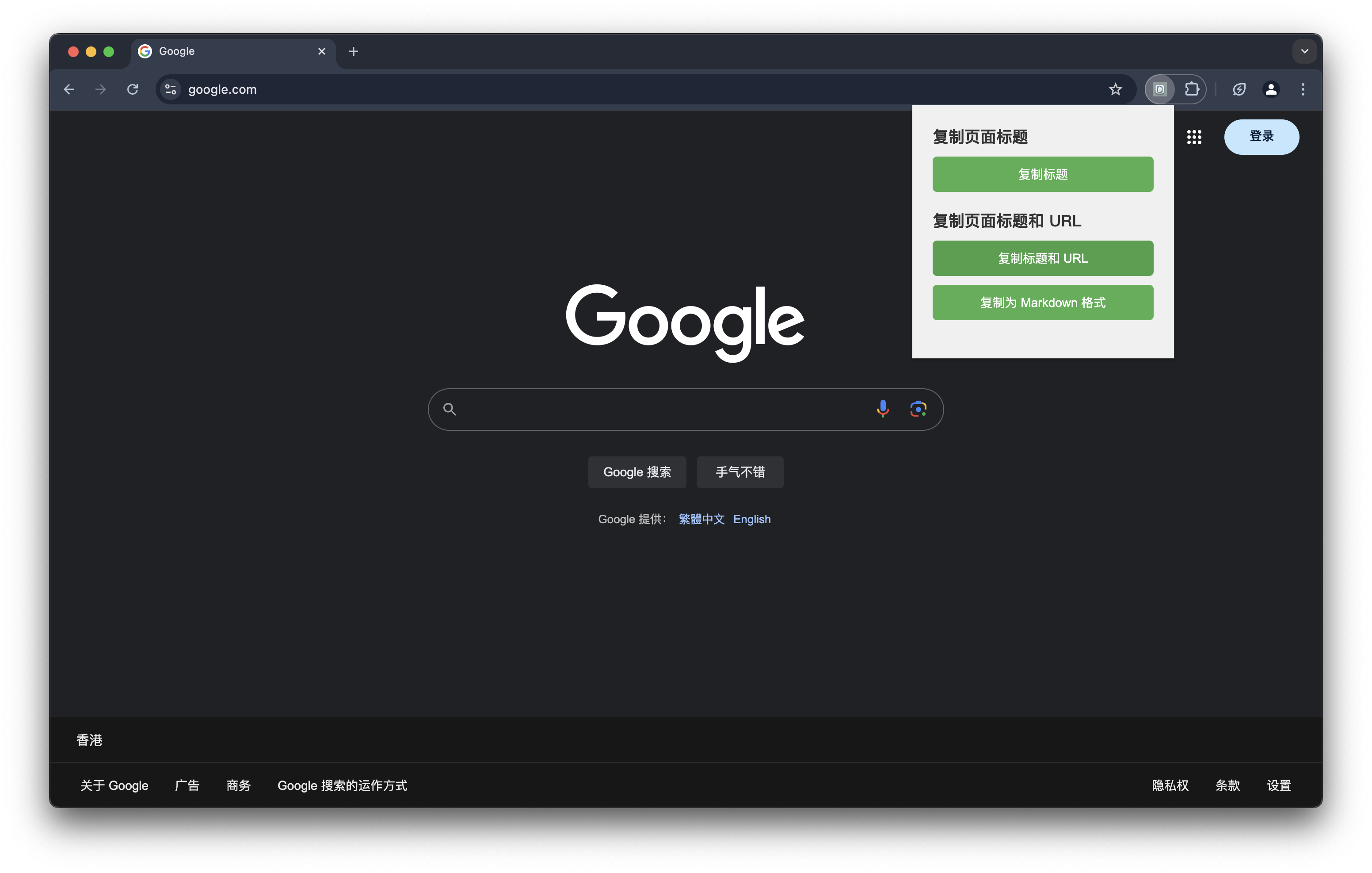This screenshot has width=1372, height=873.
Task: Open the 设置 footer menu
Action: tap(1279, 785)
